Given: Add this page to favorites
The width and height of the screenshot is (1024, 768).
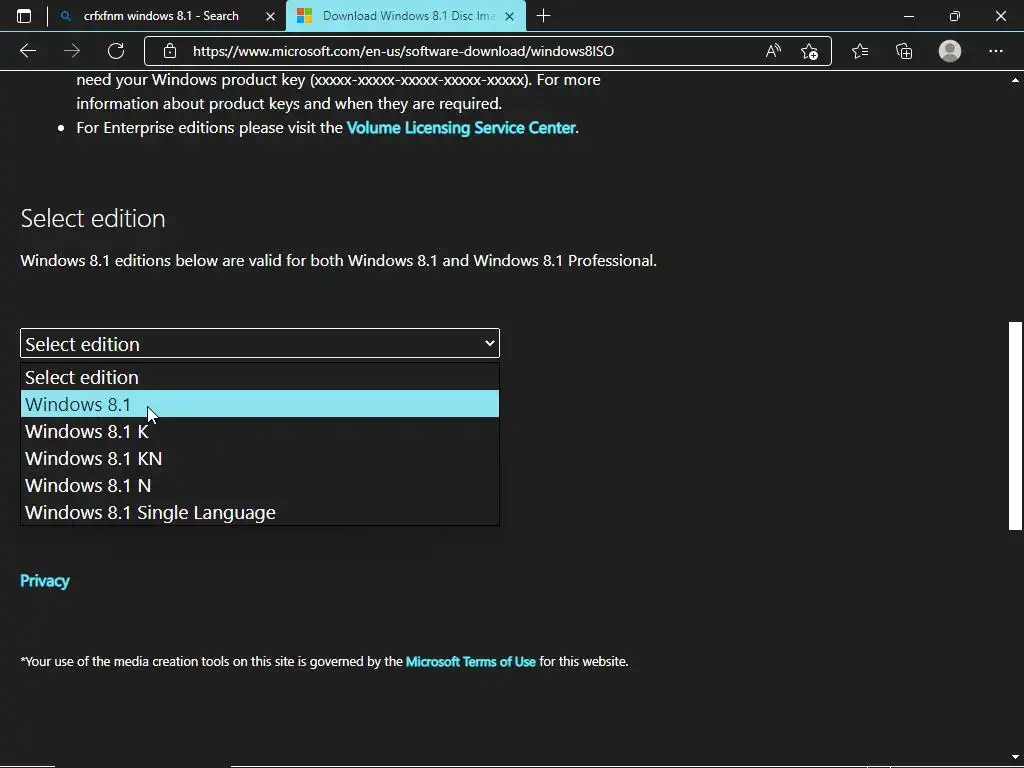Looking at the screenshot, I should pyautogui.click(x=809, y=51).
